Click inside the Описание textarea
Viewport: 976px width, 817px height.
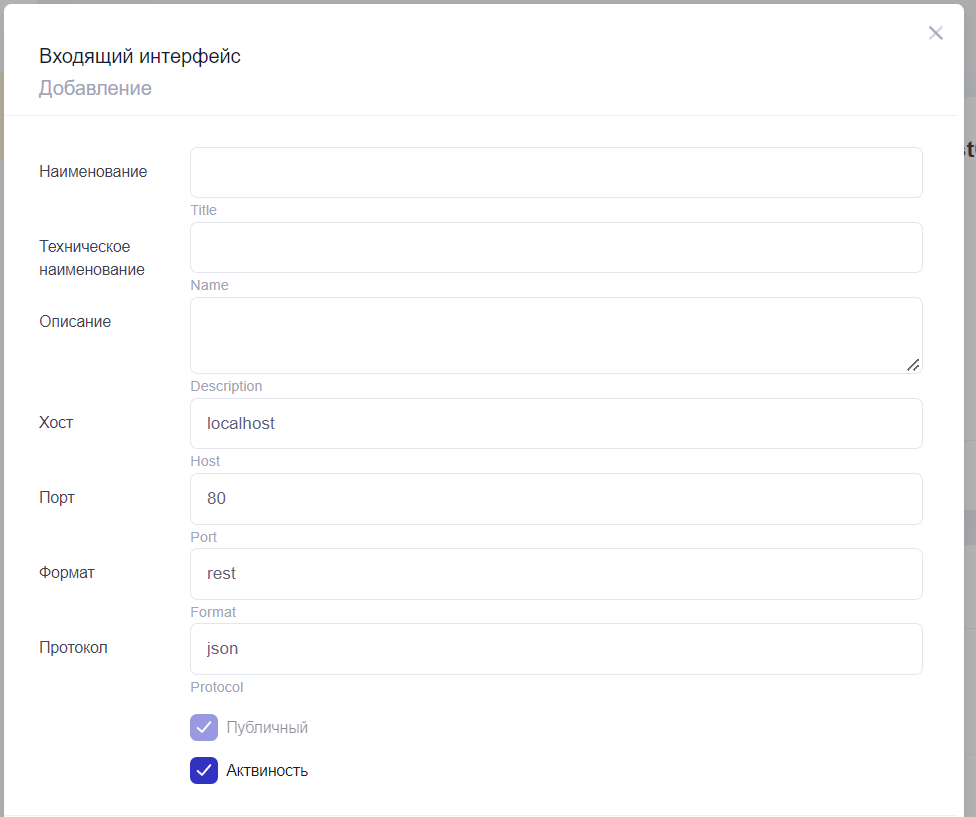click(x=556, y=335)
